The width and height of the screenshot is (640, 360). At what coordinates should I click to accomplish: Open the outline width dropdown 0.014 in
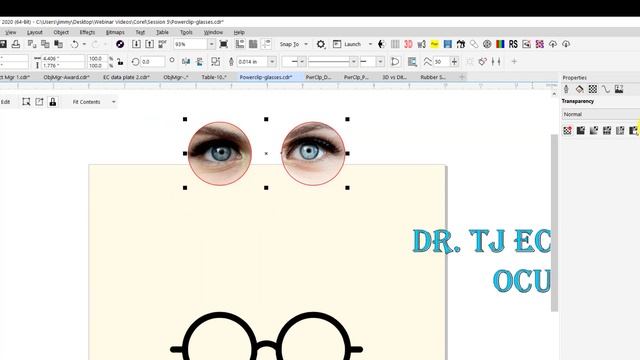[x=272, y=62]
